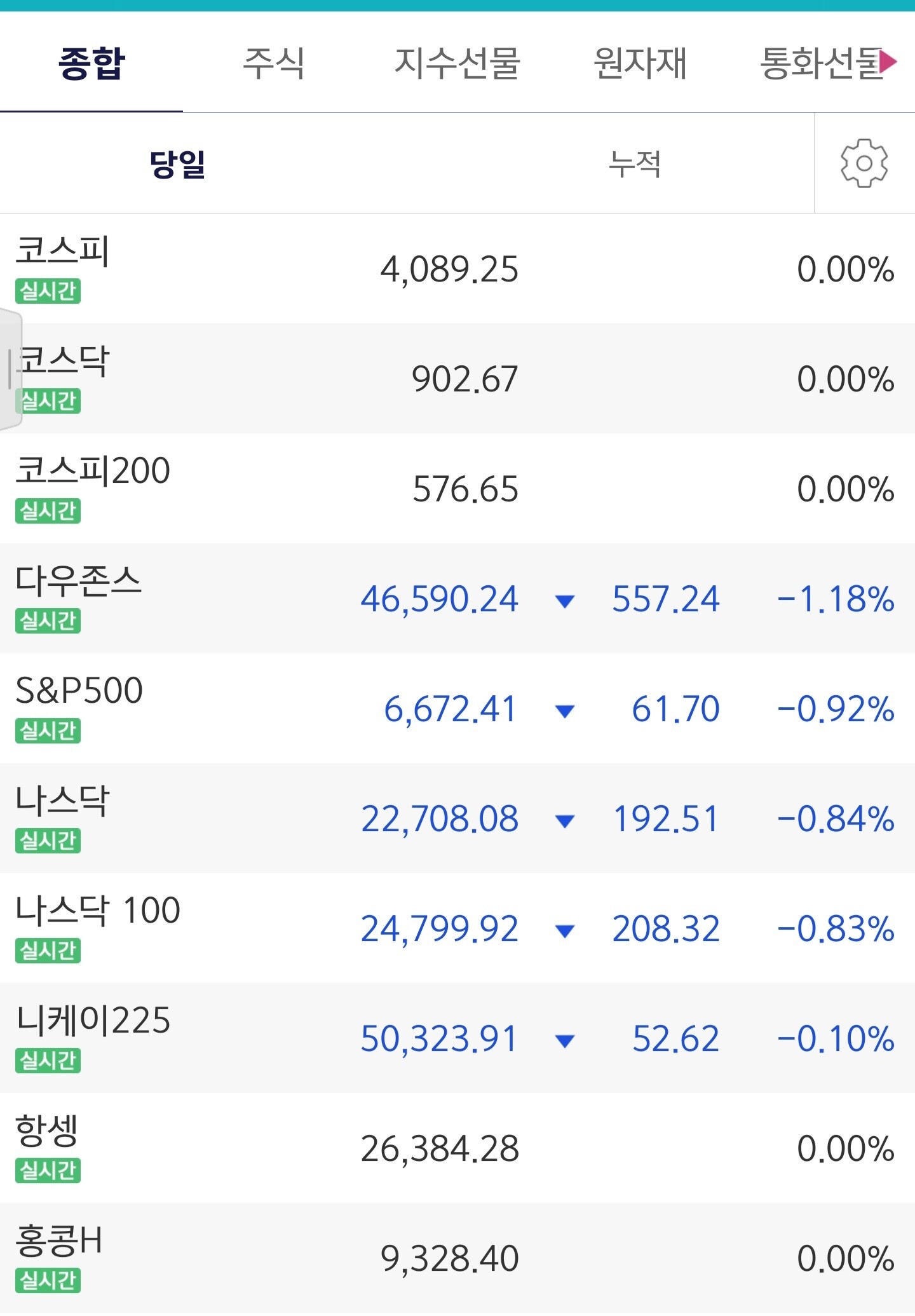Viewport: 915px width, 1316px height.
Task: Tap the 실시간 badge under 코스피
Action: pyautogui.click(x=48, y=291)
